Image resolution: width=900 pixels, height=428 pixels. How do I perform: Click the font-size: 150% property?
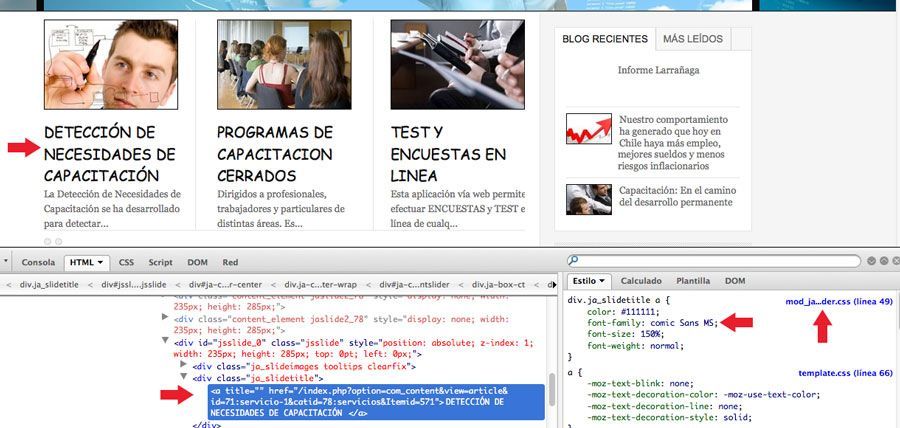[625, 334]
